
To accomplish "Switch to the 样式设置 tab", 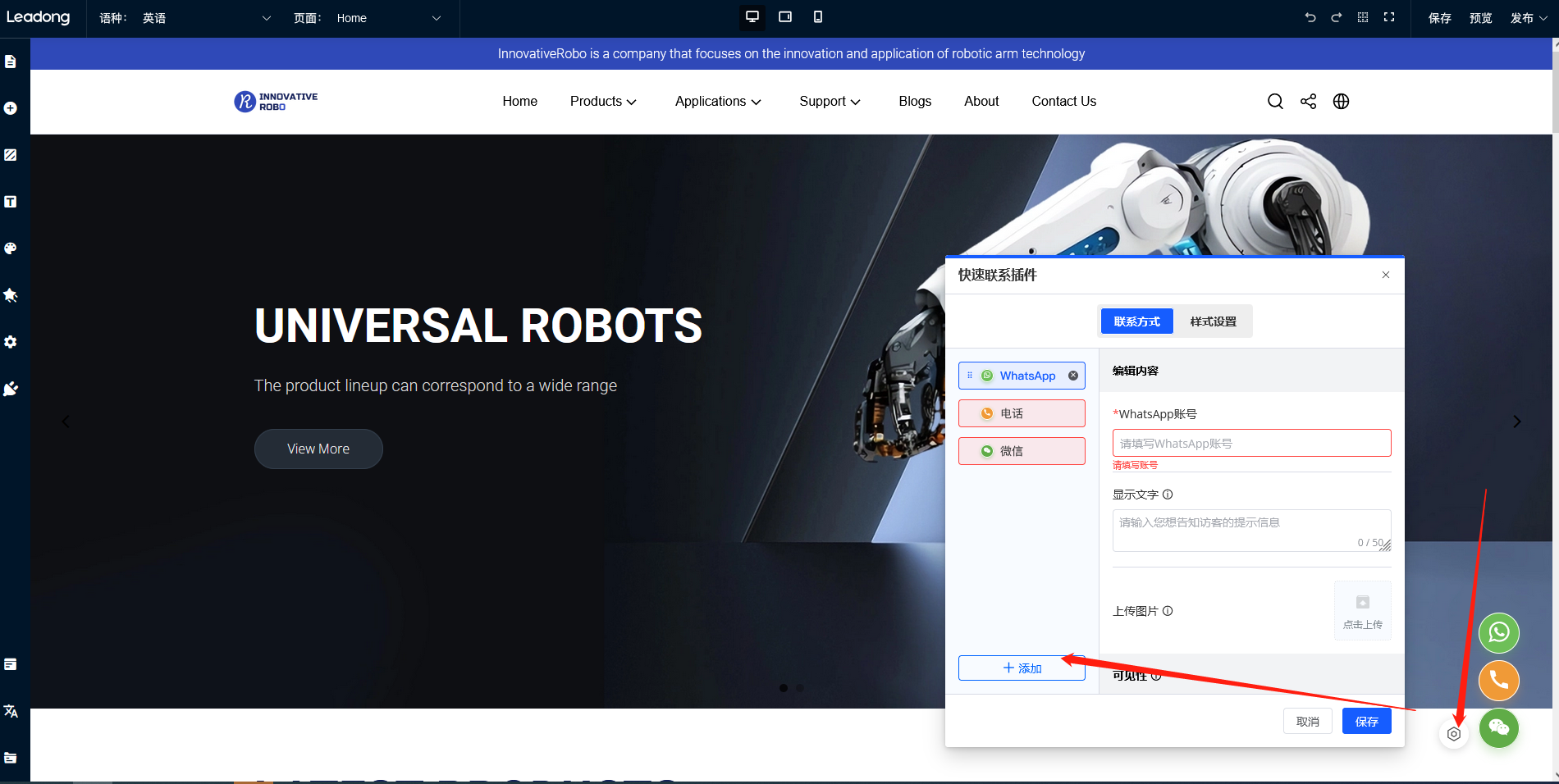I will pos(1213,321).
